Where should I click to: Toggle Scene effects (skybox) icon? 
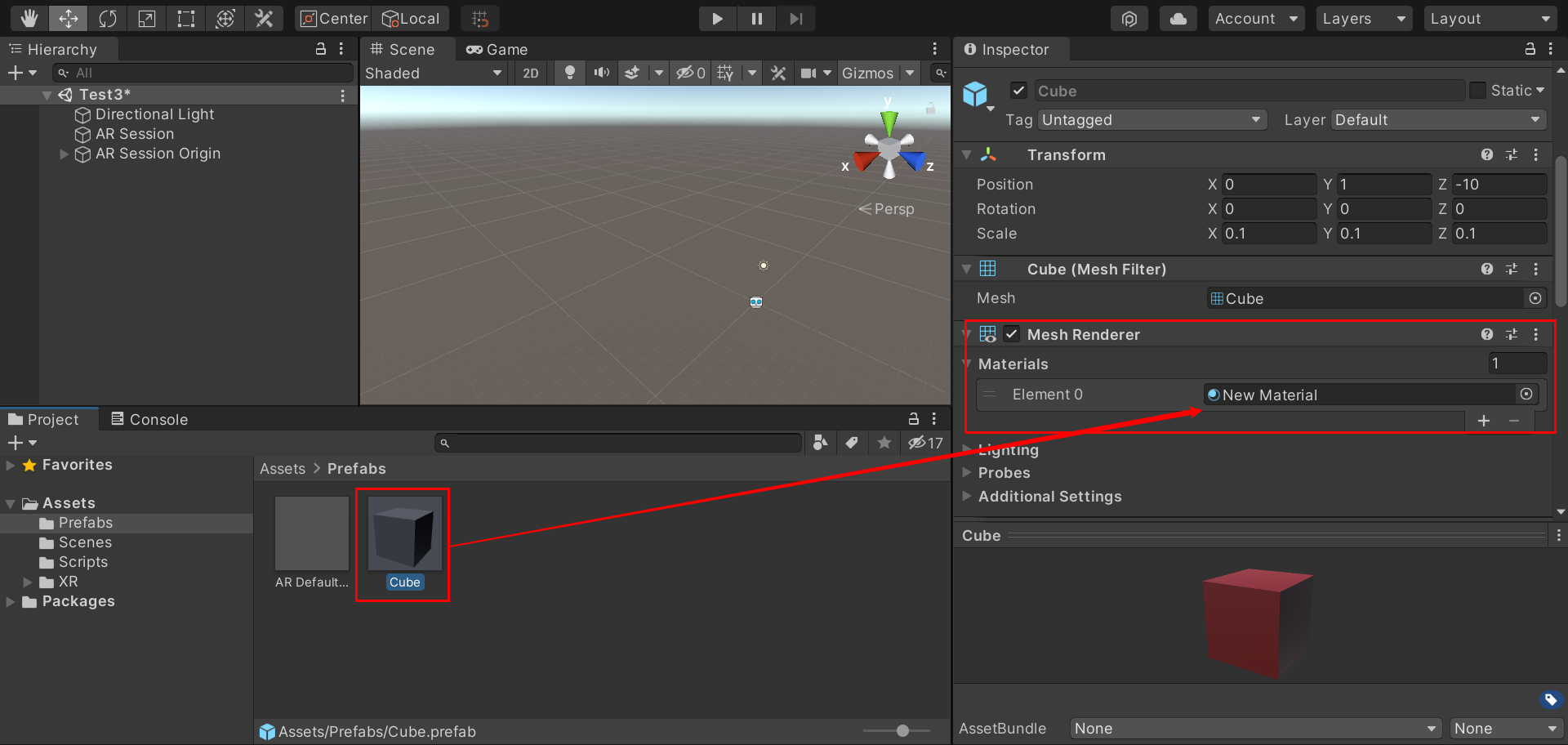click(x=632, y=73)
